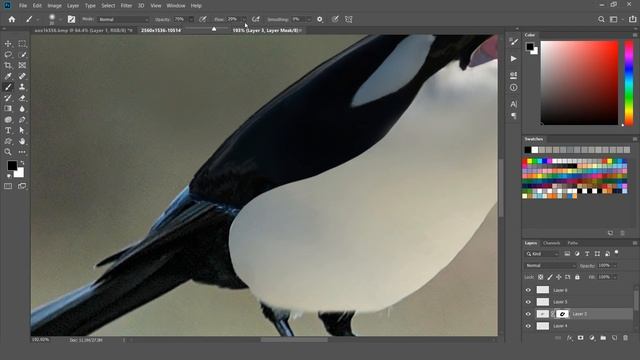The height and width of the screenshot is (360, 640).
Task: Hide Layer 6 visibility eye
Action: click(528, 290)
